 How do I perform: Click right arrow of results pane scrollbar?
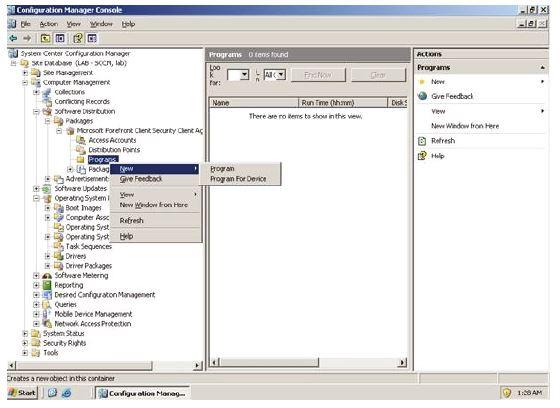point(402,362)
